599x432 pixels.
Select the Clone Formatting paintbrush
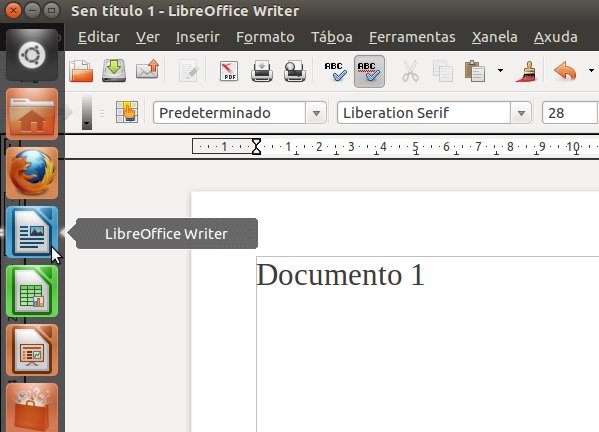pyautogui.click(x=526, y=71)
